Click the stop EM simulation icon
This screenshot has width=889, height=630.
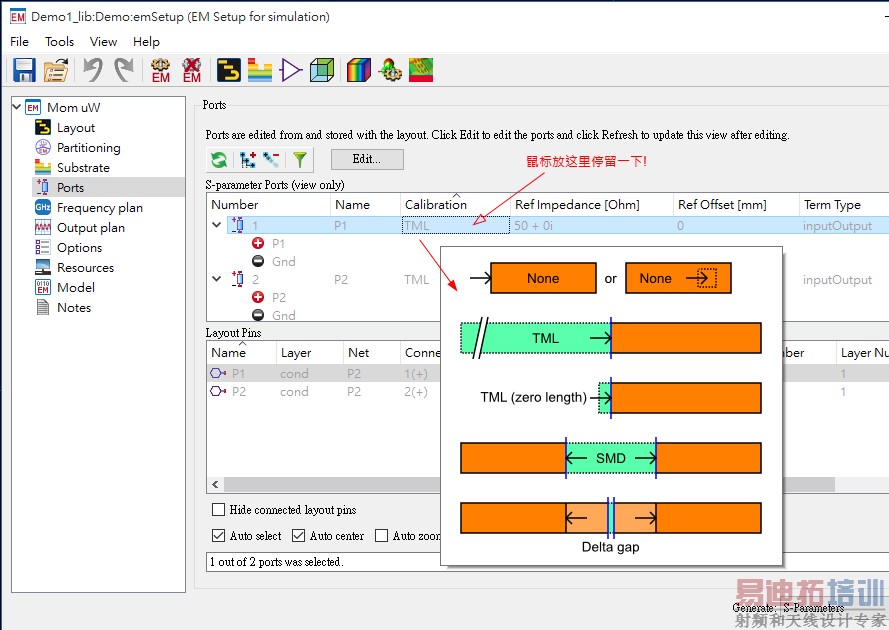(192, 70)
